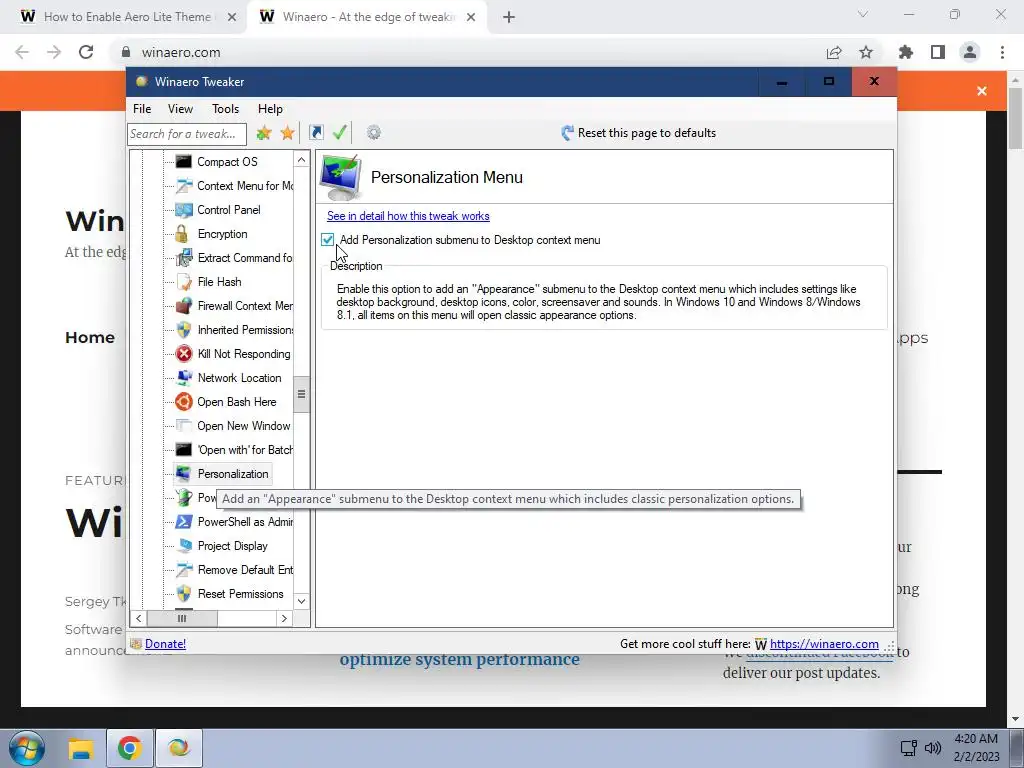Open the File menu
1024x768 pixels.
(x=142, y=109)
